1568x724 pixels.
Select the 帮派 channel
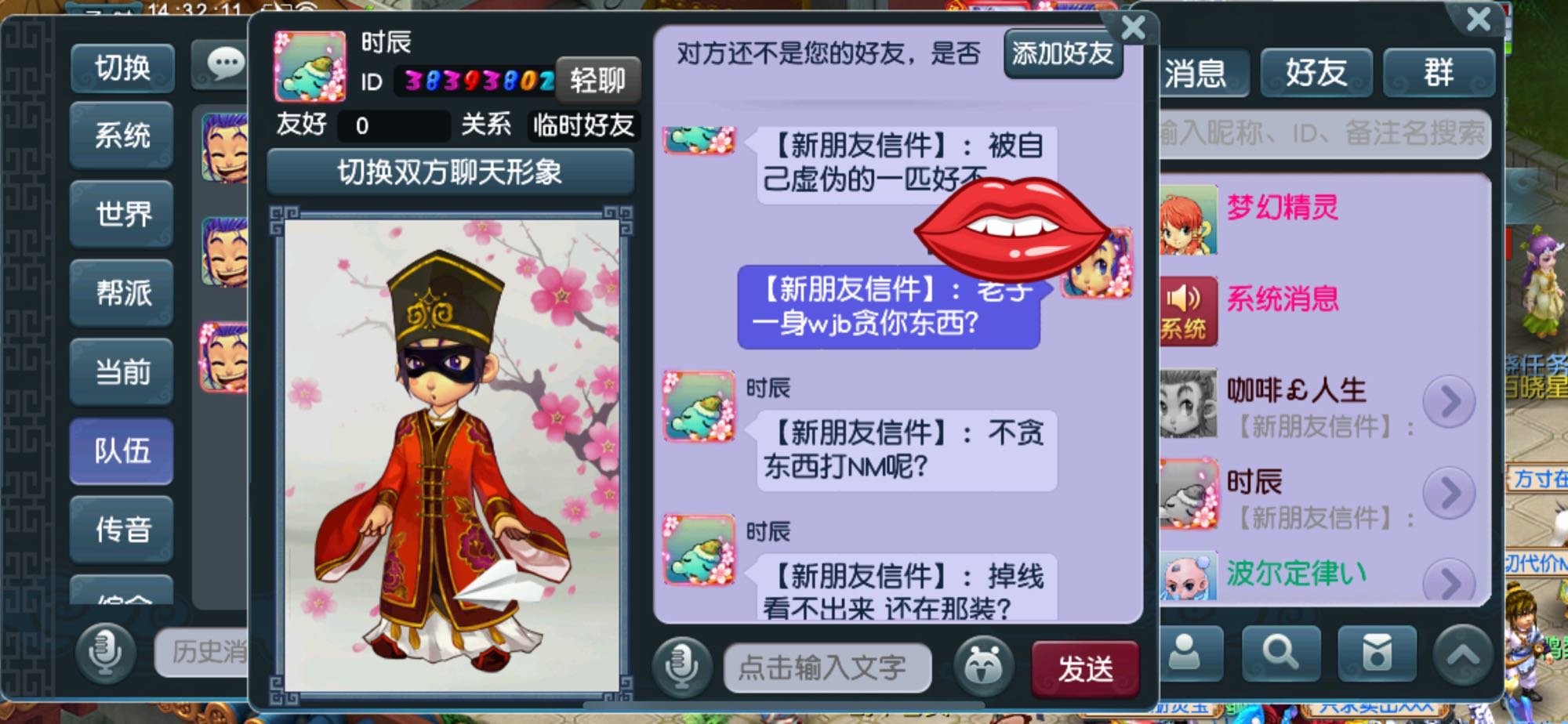pos(122,293)
